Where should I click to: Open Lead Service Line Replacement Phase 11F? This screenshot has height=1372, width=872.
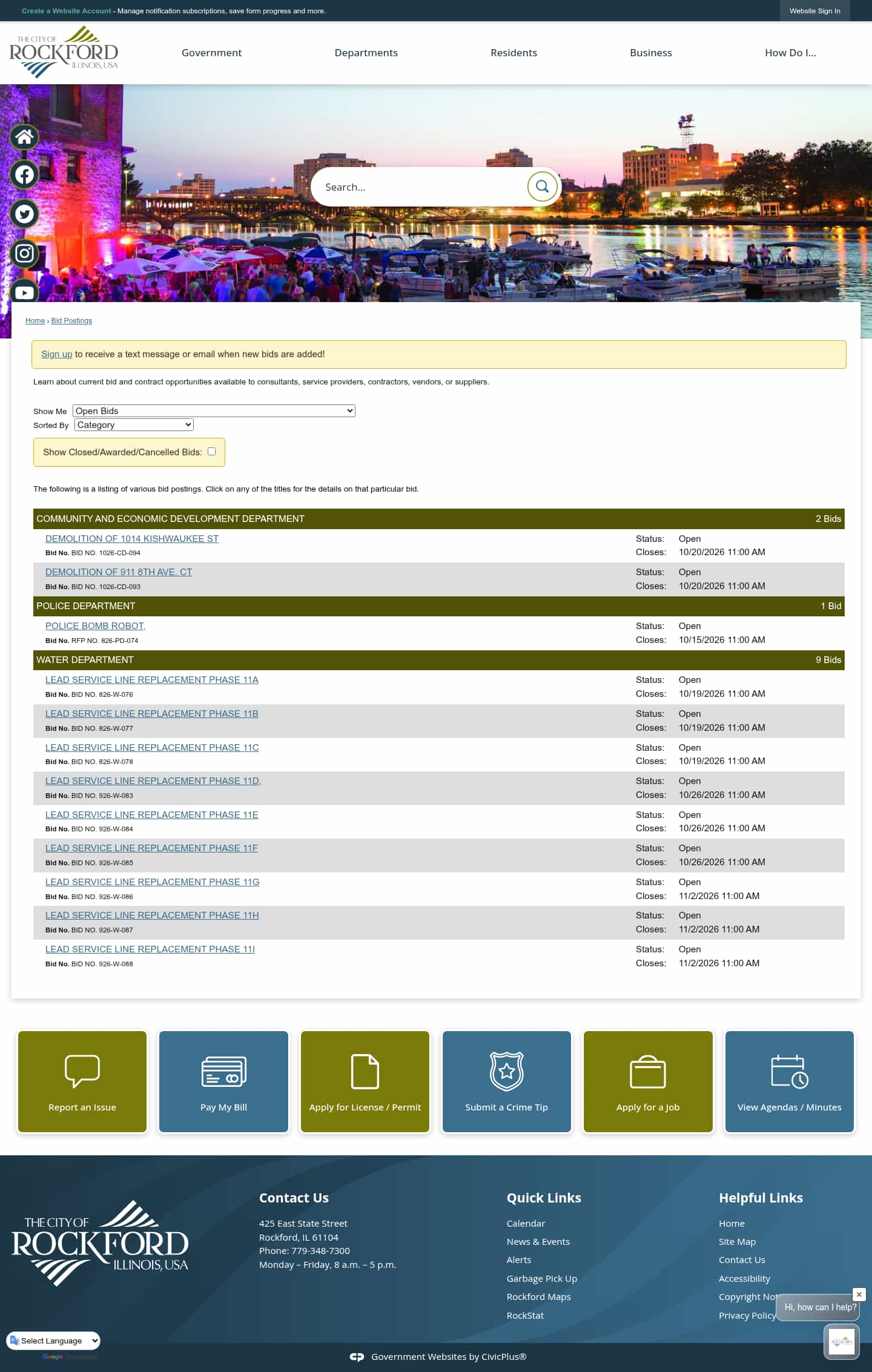[151, 848]
